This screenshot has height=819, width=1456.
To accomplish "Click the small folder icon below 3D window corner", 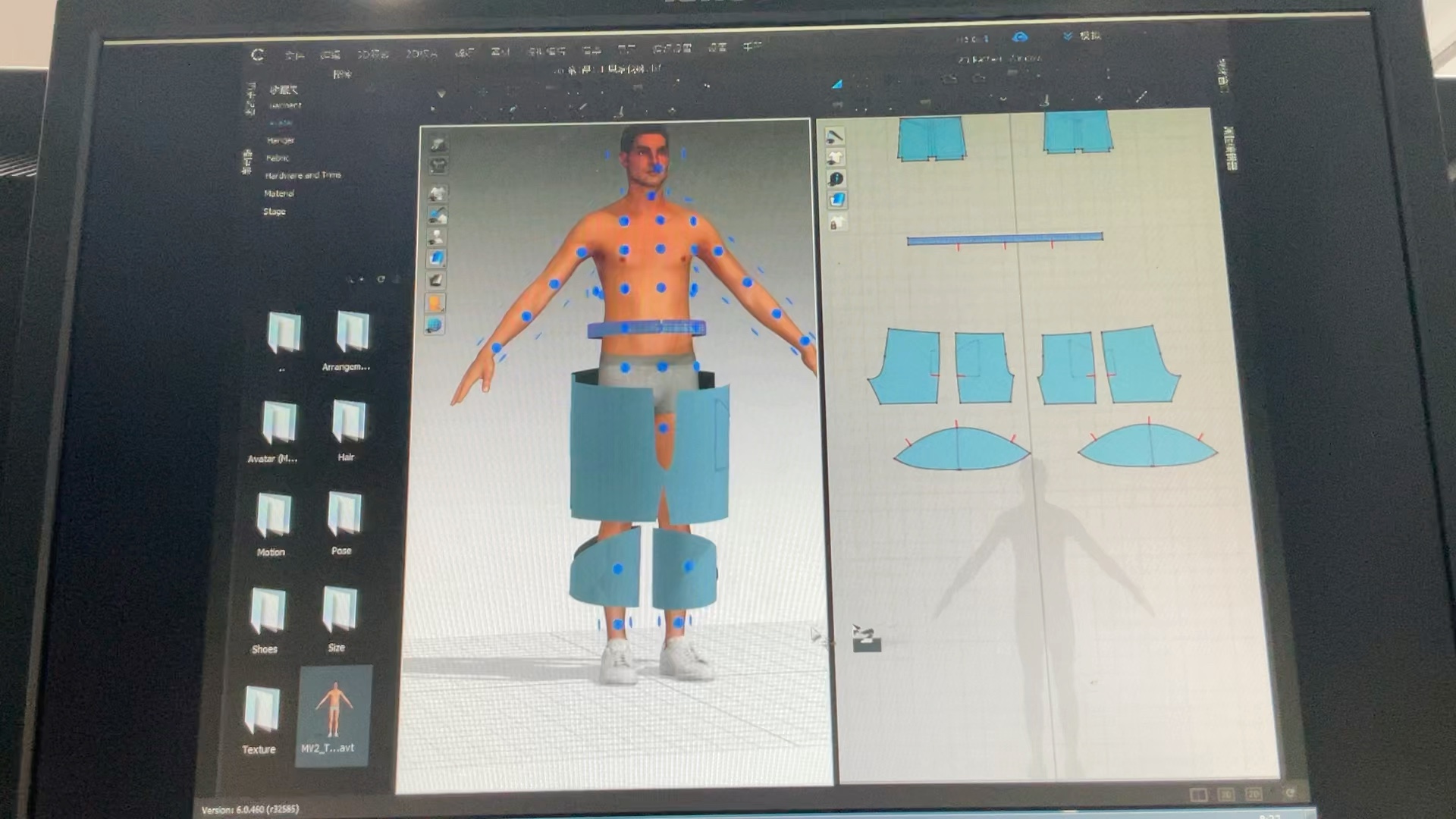I will (866, 639).
